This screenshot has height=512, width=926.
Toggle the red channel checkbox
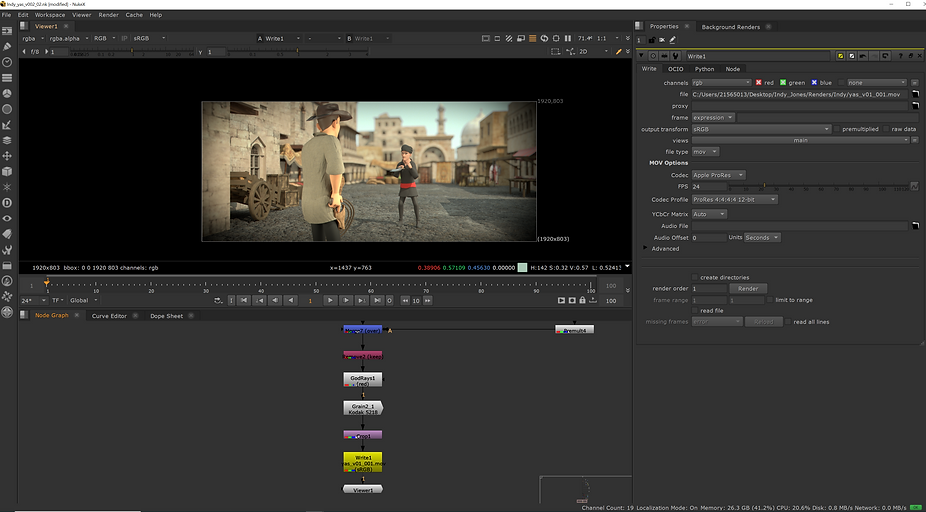(x=759, y=83)
